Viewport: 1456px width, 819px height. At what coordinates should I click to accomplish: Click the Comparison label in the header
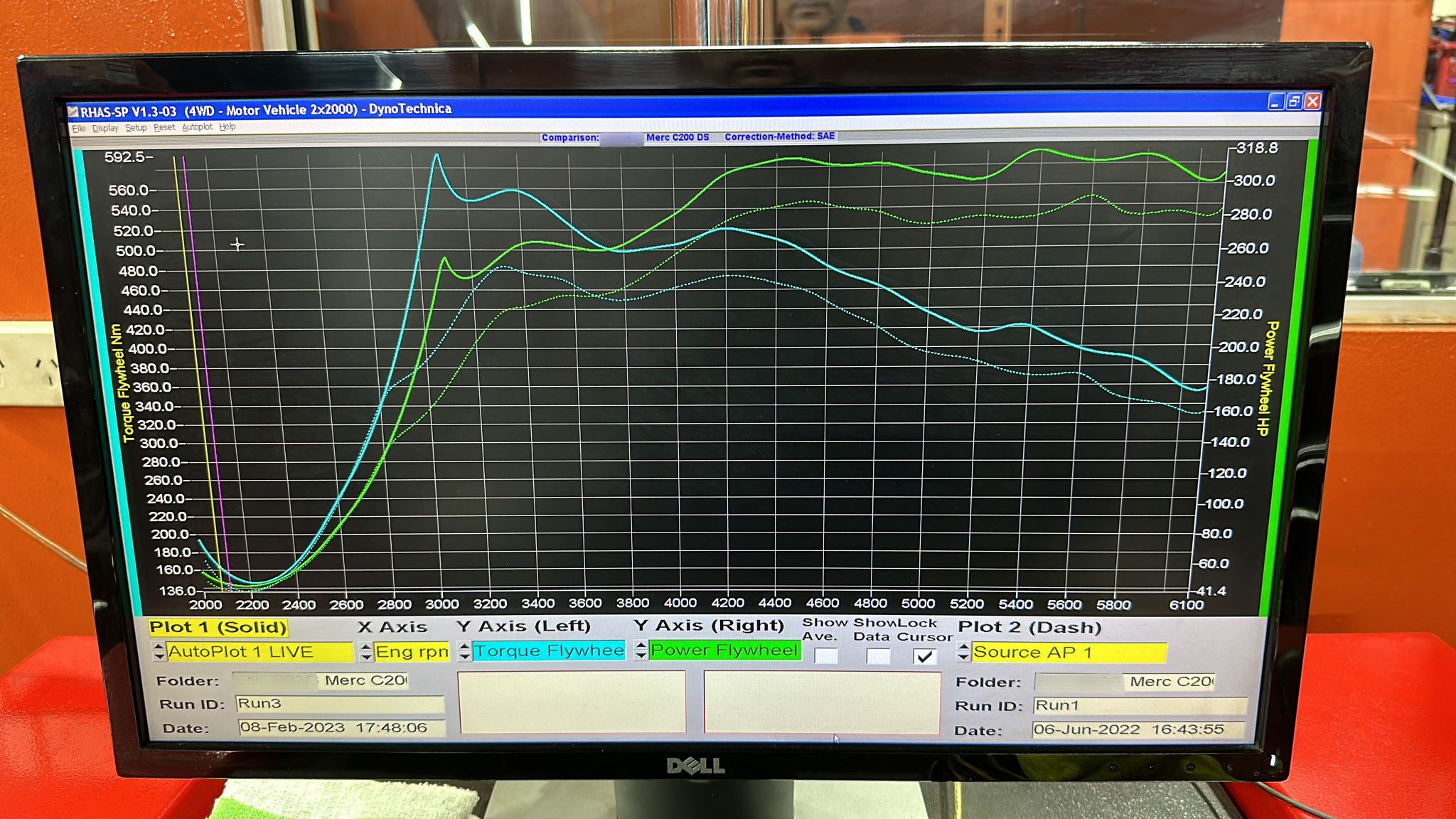[x=570, y=138]
